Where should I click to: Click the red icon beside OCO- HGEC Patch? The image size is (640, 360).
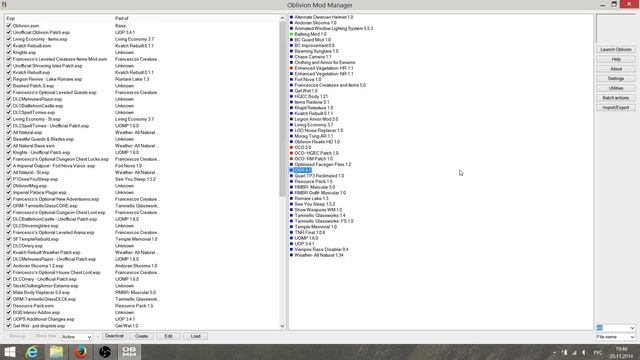(x=291, y=153)
